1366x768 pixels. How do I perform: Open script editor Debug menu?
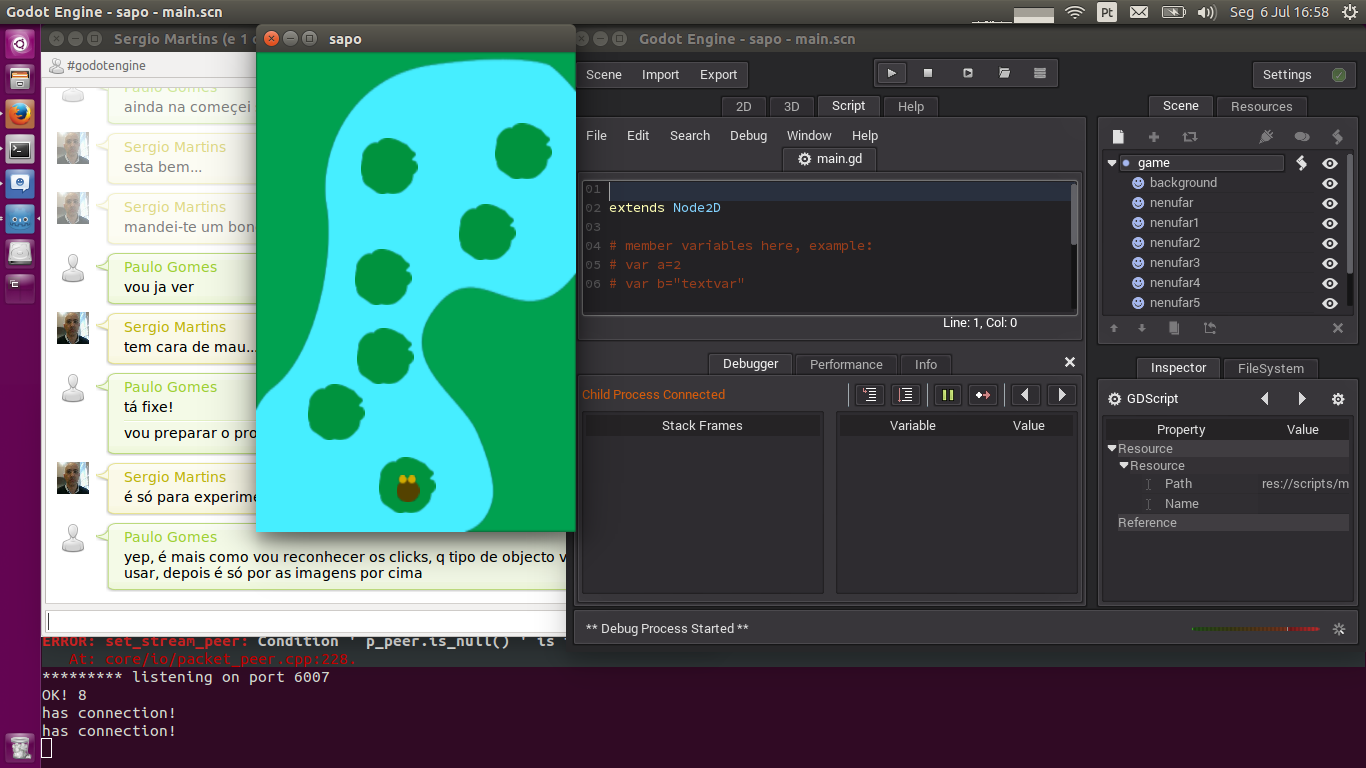point(748,135)
